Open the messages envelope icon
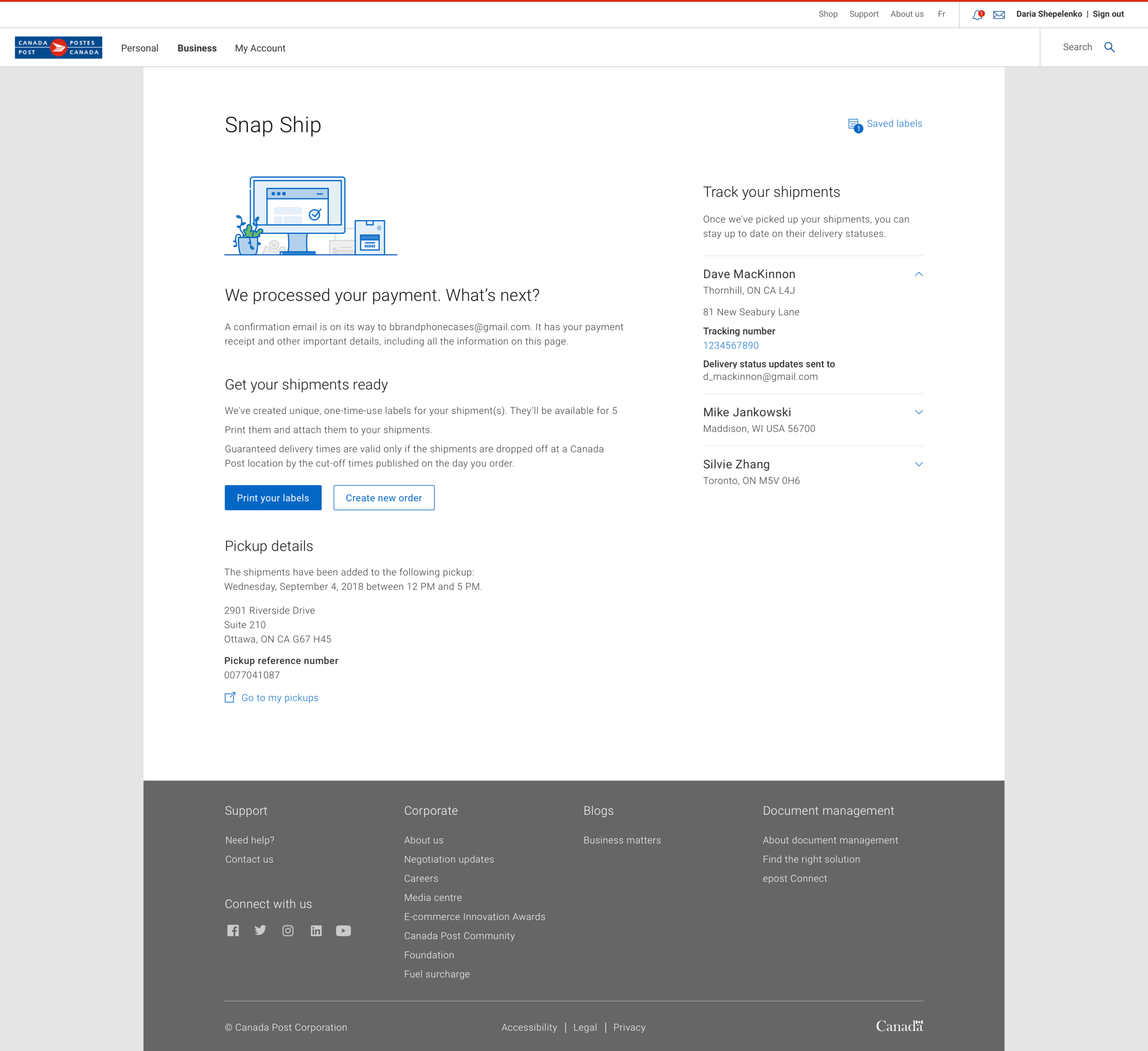Image resolution: width=1148 pixels, height=1051 pixels. coord(999,14)
